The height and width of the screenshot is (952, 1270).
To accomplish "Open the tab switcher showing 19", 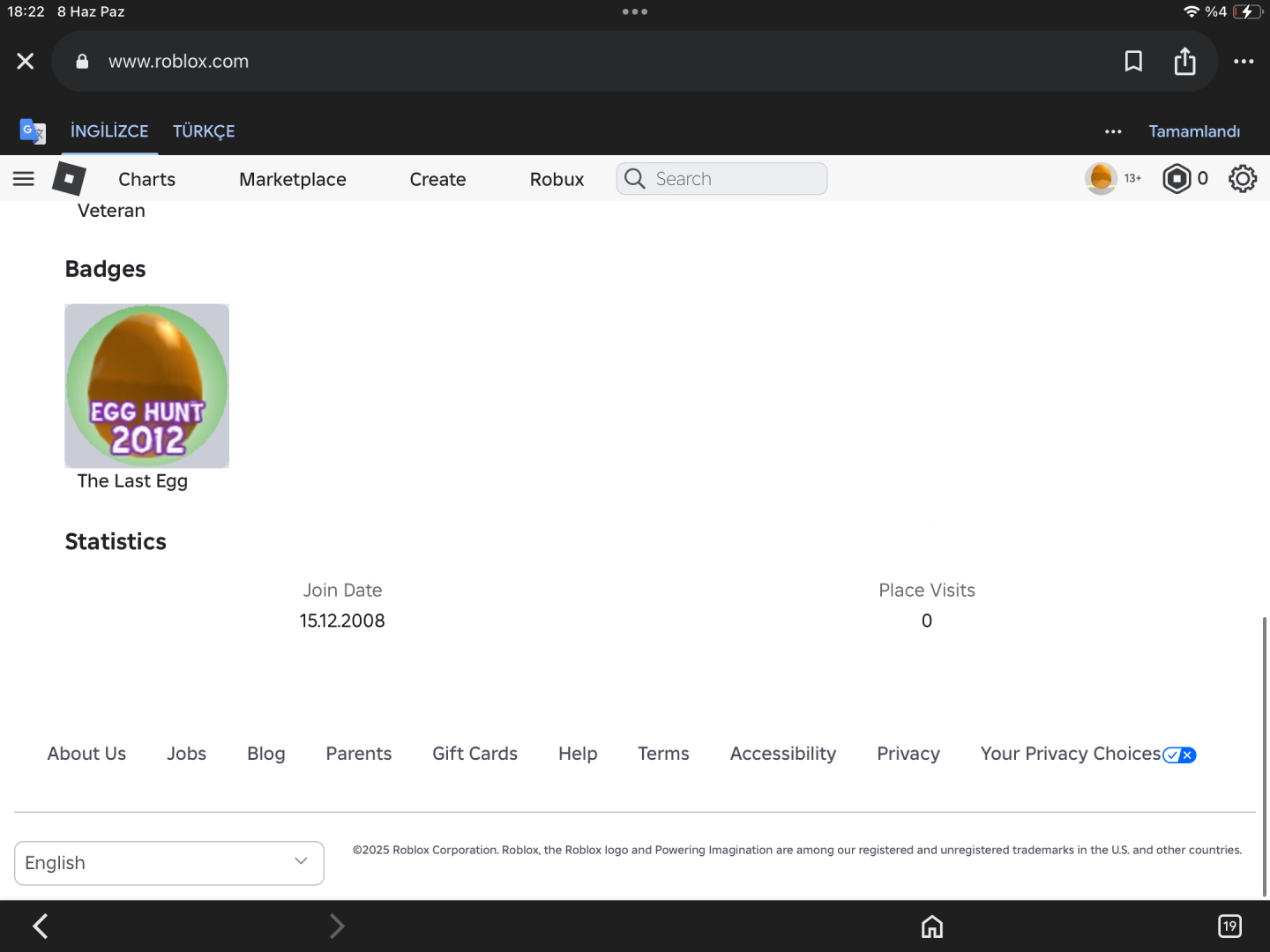I will 1229,926.
